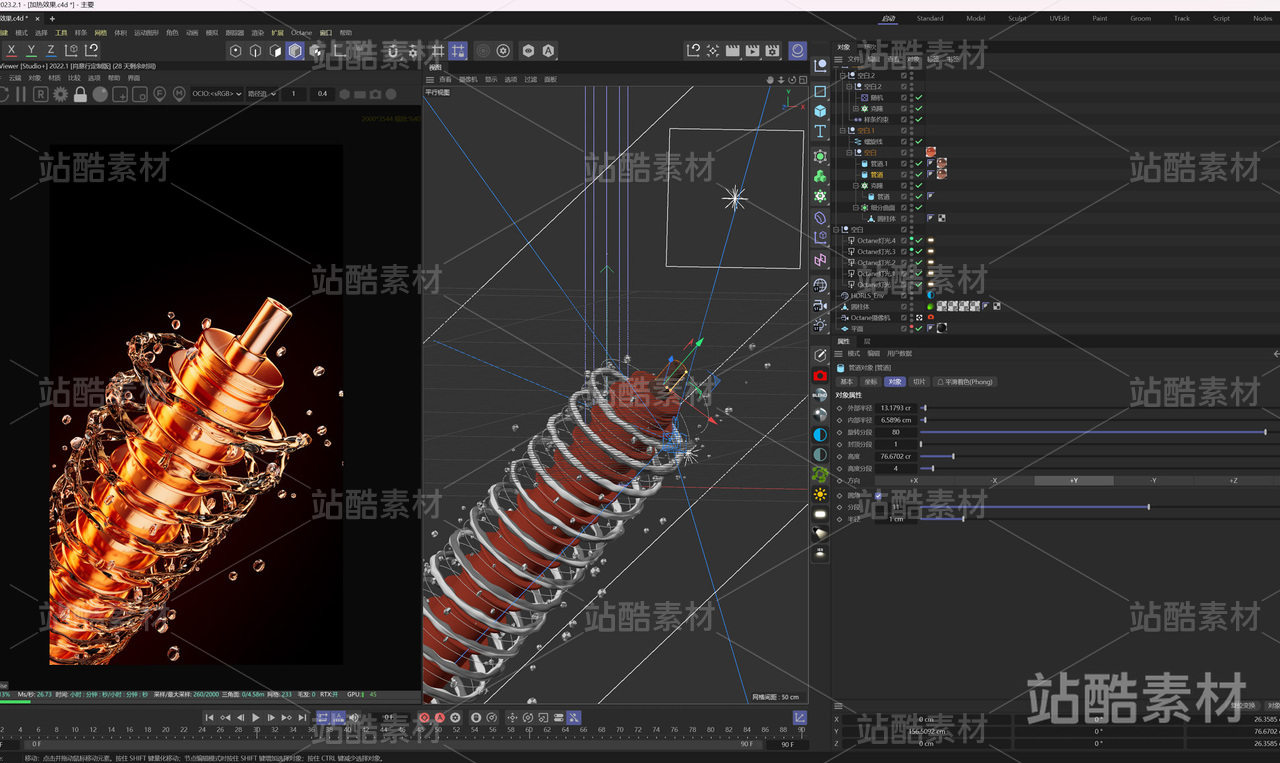This screenshot has width=1280, height=763.
Task: Click the timeline sound speaker icon
Action: tap(353, 718)
